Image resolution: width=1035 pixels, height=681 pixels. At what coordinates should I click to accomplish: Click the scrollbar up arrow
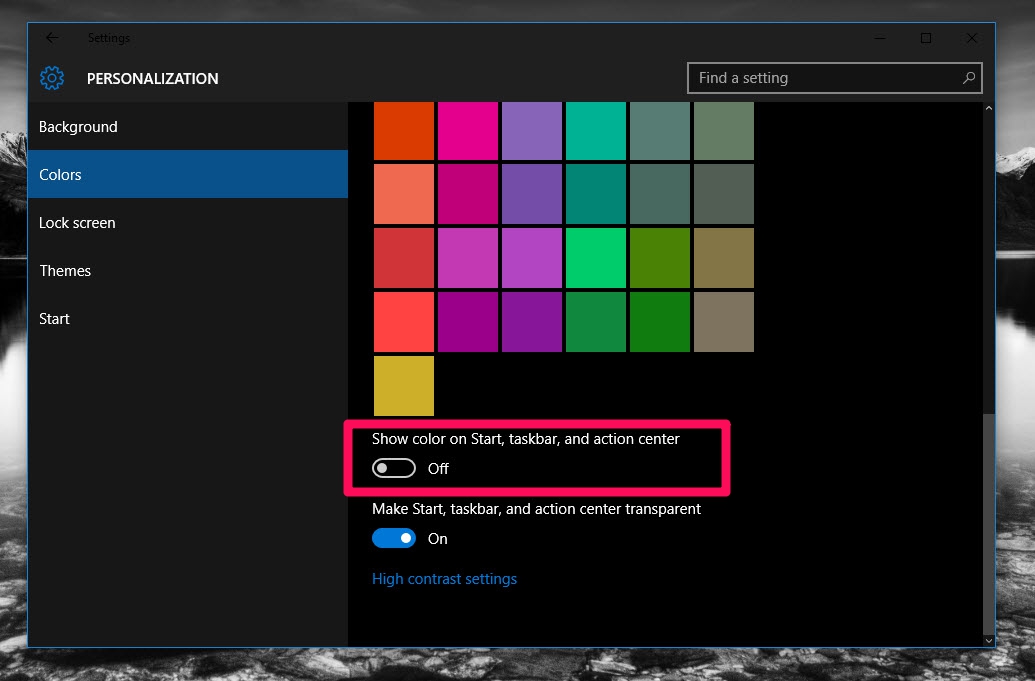click(989, 107)
